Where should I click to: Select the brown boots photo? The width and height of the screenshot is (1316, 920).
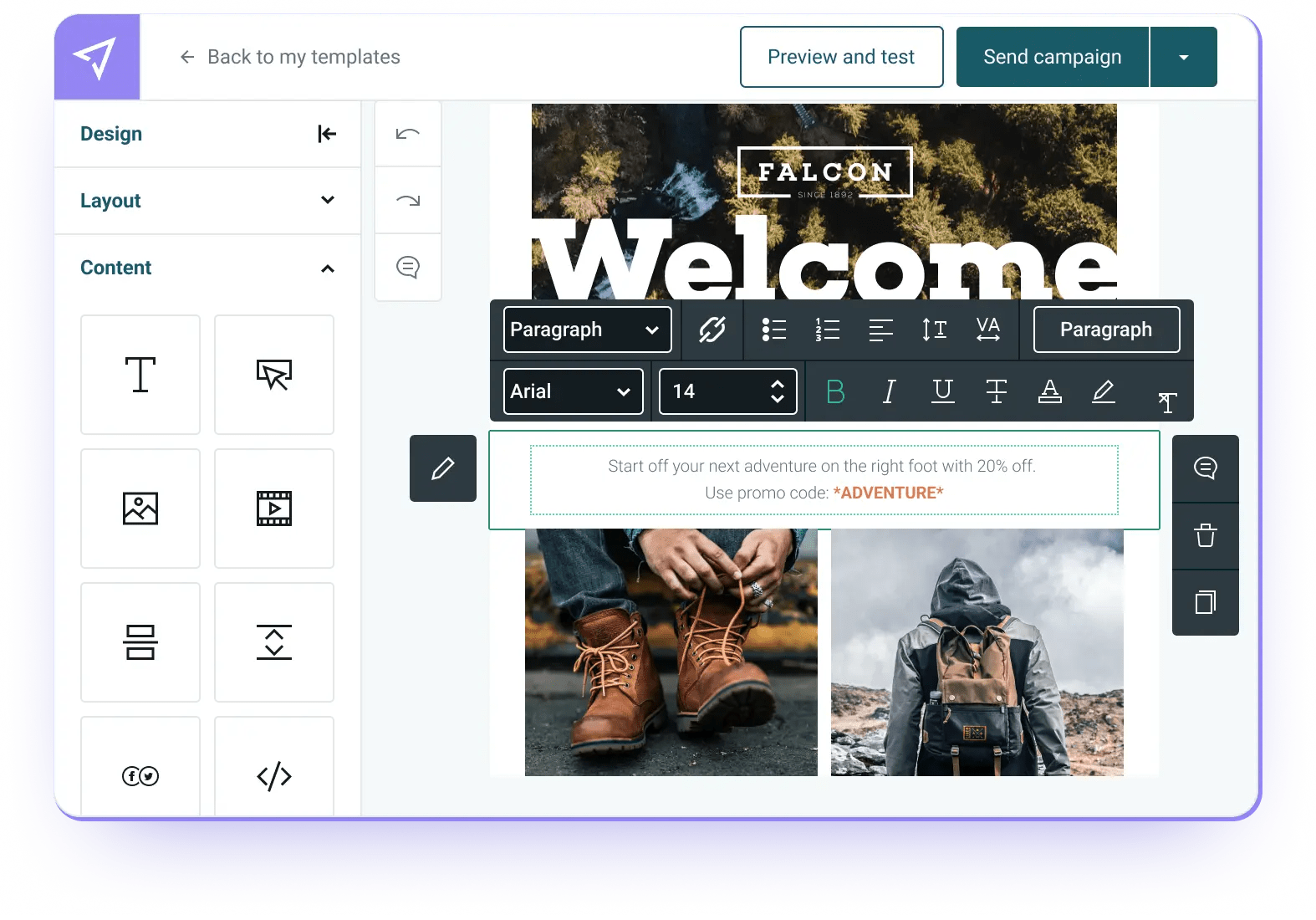tap(671, 652)
